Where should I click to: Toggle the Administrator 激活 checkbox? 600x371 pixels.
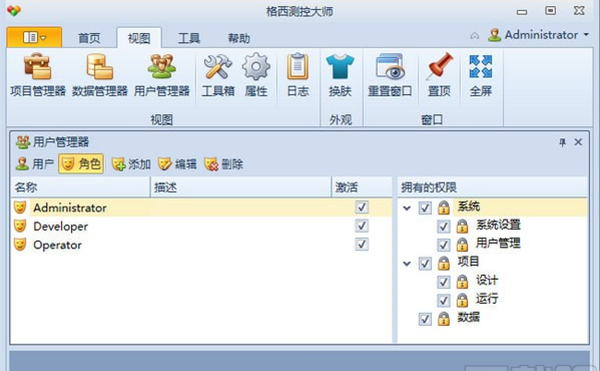362,207
